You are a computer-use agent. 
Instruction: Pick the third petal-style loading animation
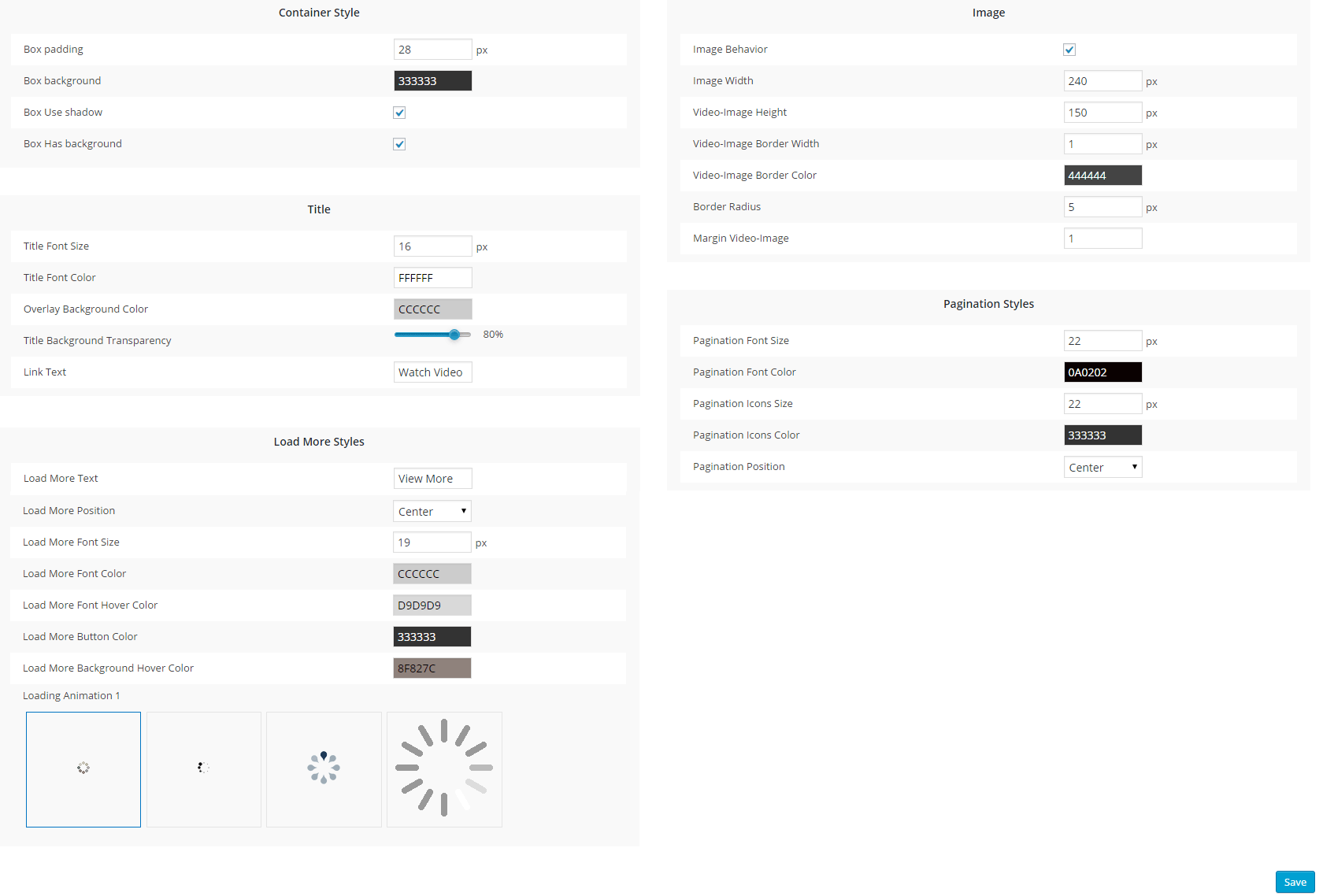point(324,769)
